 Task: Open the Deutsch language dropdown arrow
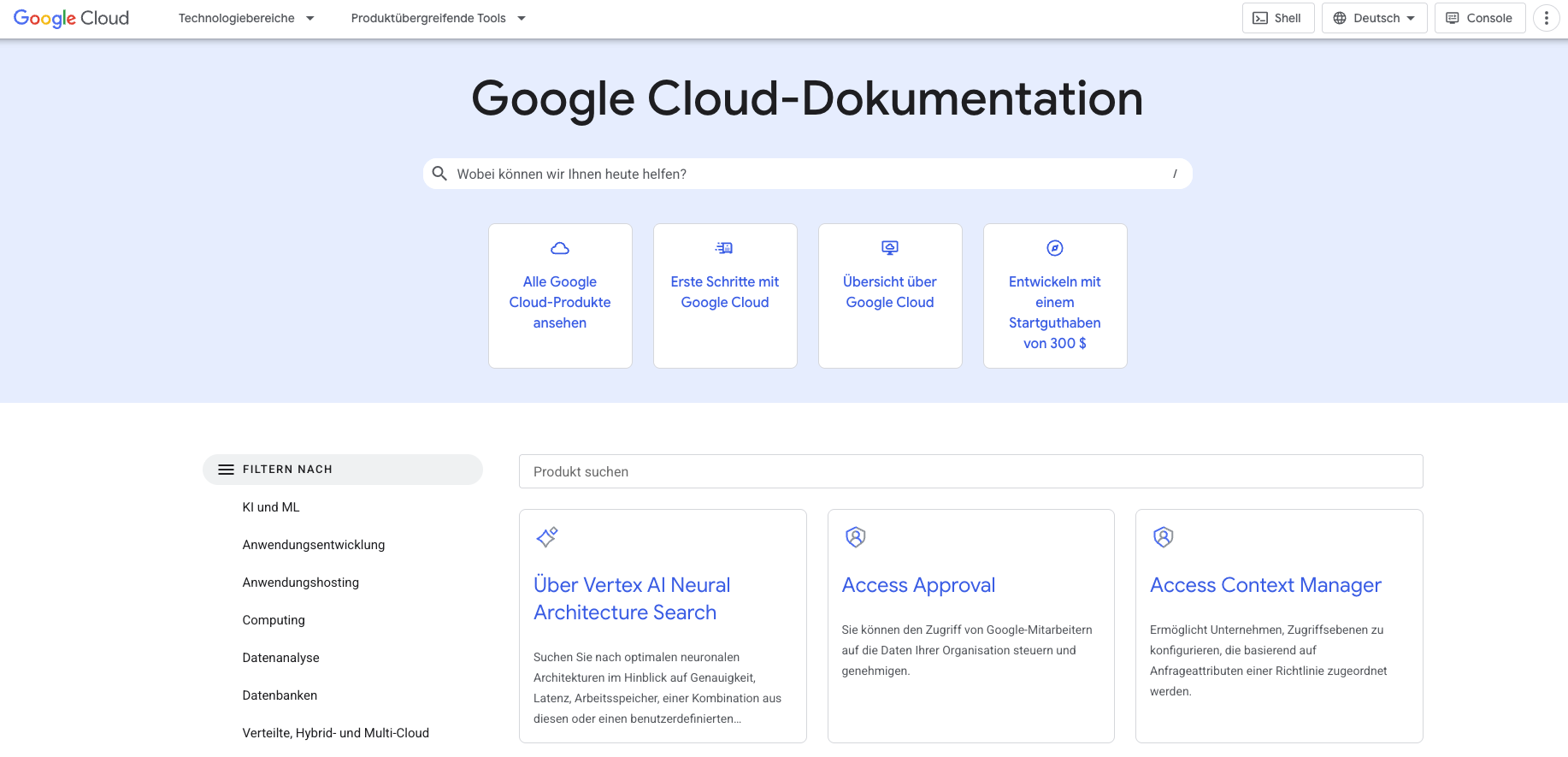[1411, 18]
